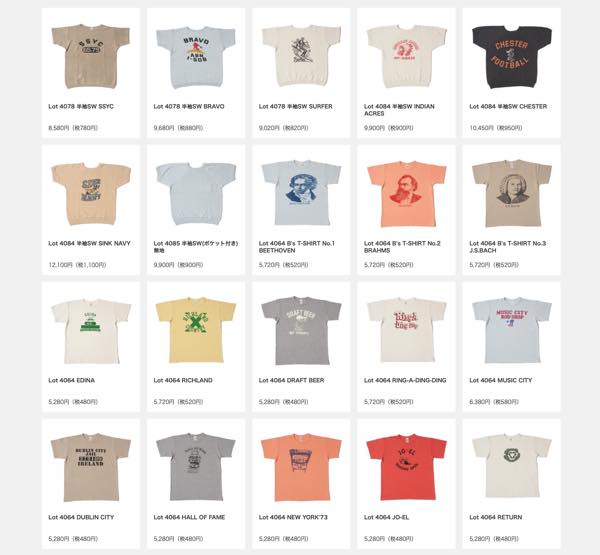Select the plain pocket sweatshirt Lot 4085 image
This screenshot has width=600, height=555.
pos(196,194)
